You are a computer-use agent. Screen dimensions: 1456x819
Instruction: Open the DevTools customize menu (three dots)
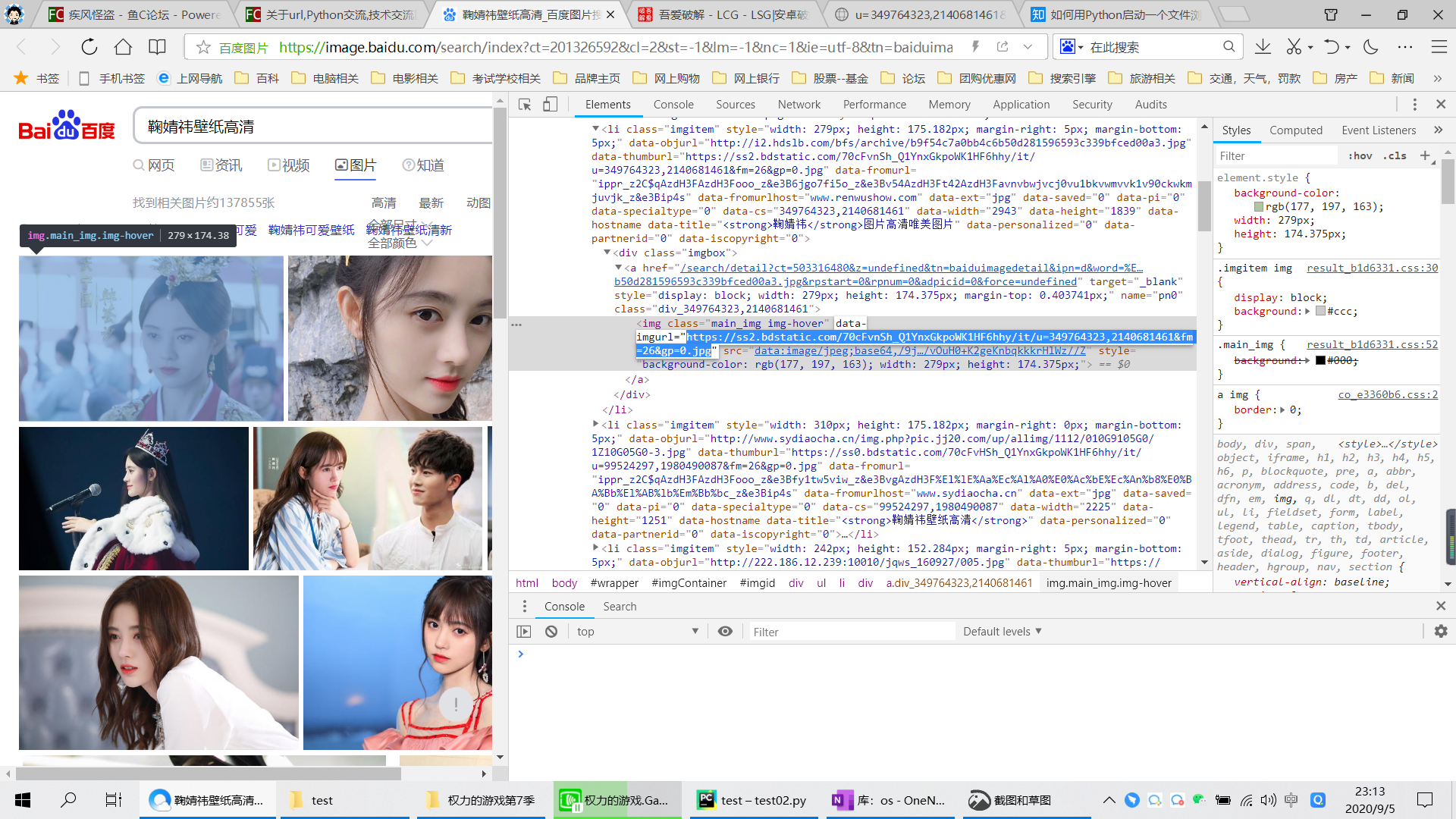click(1414, 105)
